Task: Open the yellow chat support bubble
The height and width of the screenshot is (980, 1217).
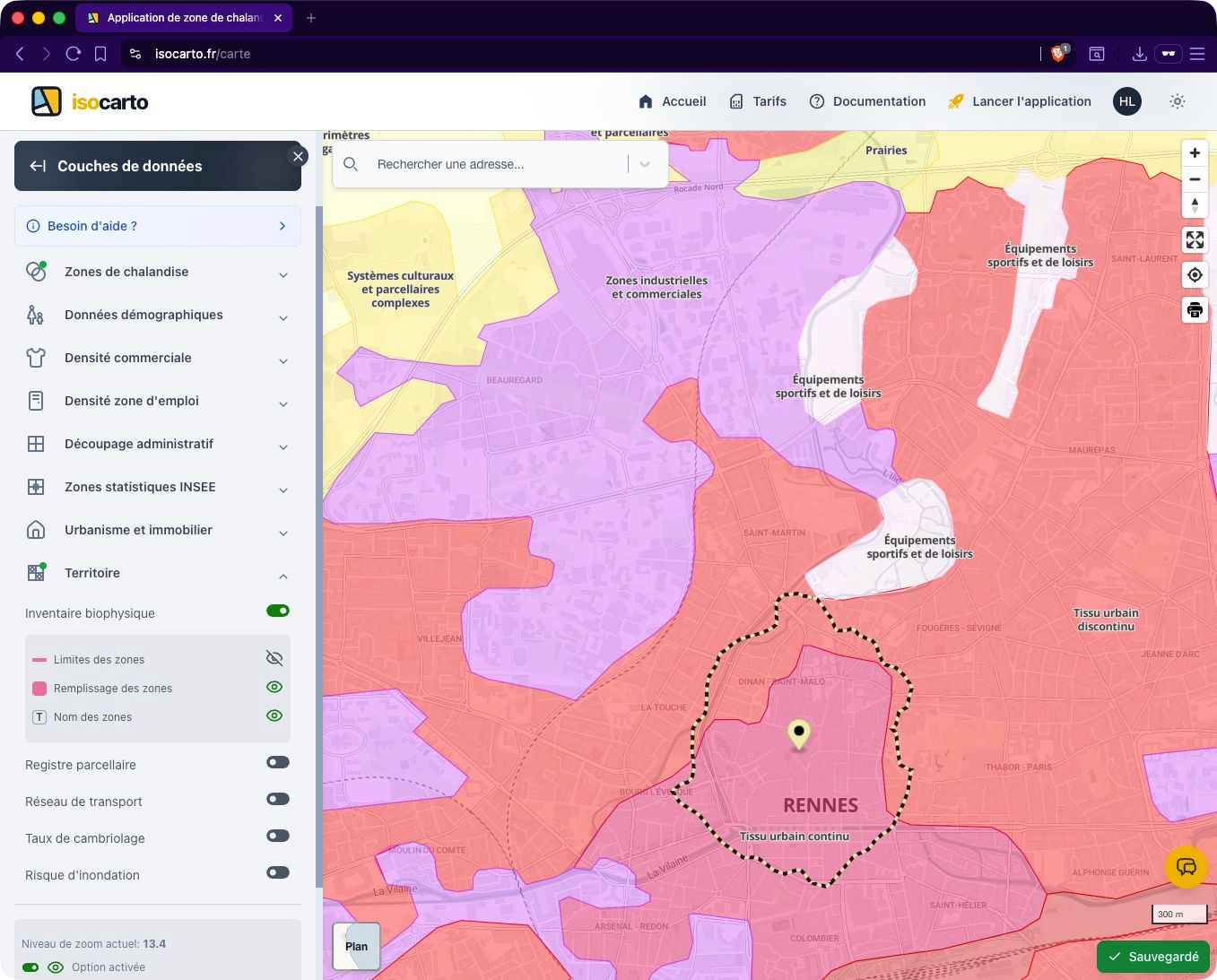Action: coord(1186,867)
